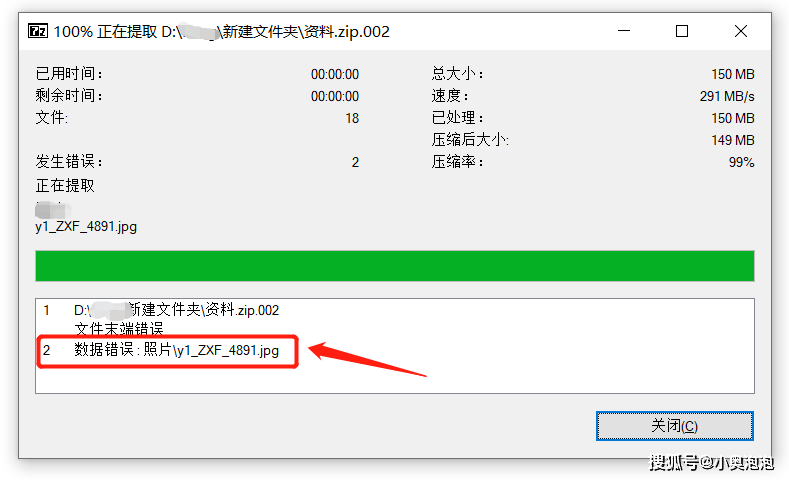Click the 压缩后大小 value 149 MB
Image resolution: width=789 pixels, height=480 pixels.
point(733,140)
